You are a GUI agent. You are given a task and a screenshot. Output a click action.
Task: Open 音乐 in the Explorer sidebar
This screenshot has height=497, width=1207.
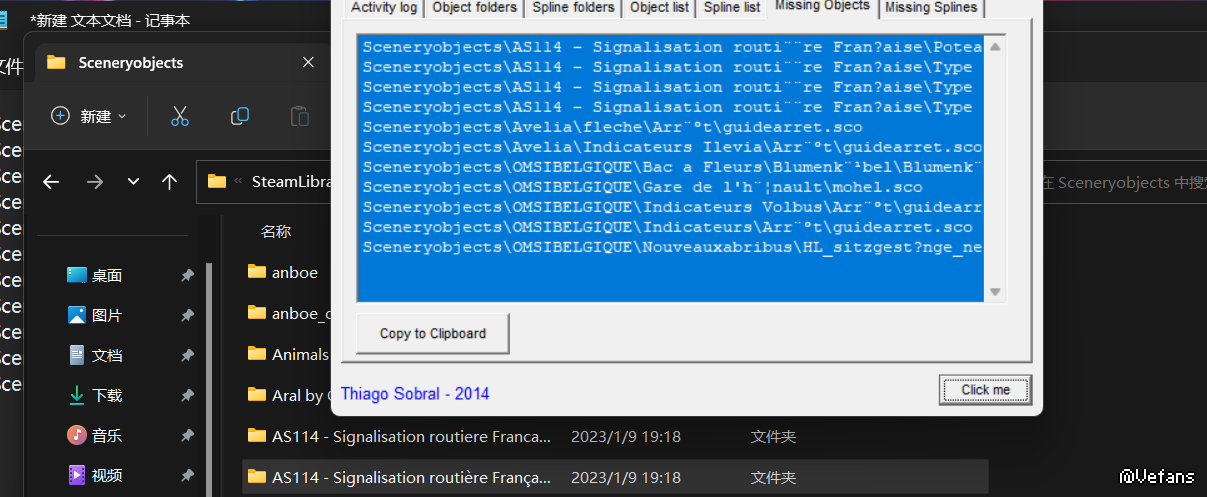pyautogui.click(x=107, y=435)
